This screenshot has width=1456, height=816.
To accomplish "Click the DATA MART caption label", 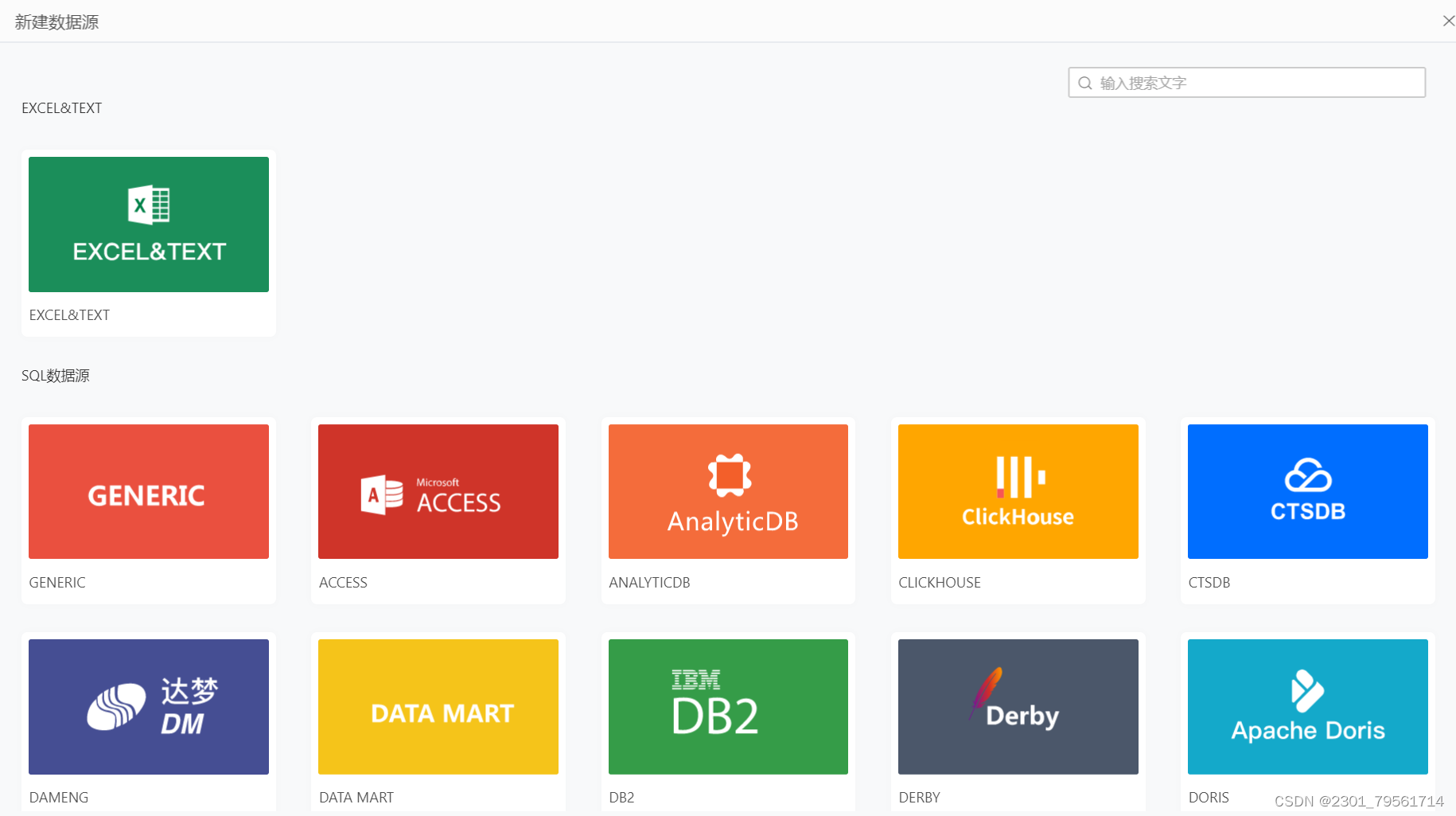I will click(356, 798).
